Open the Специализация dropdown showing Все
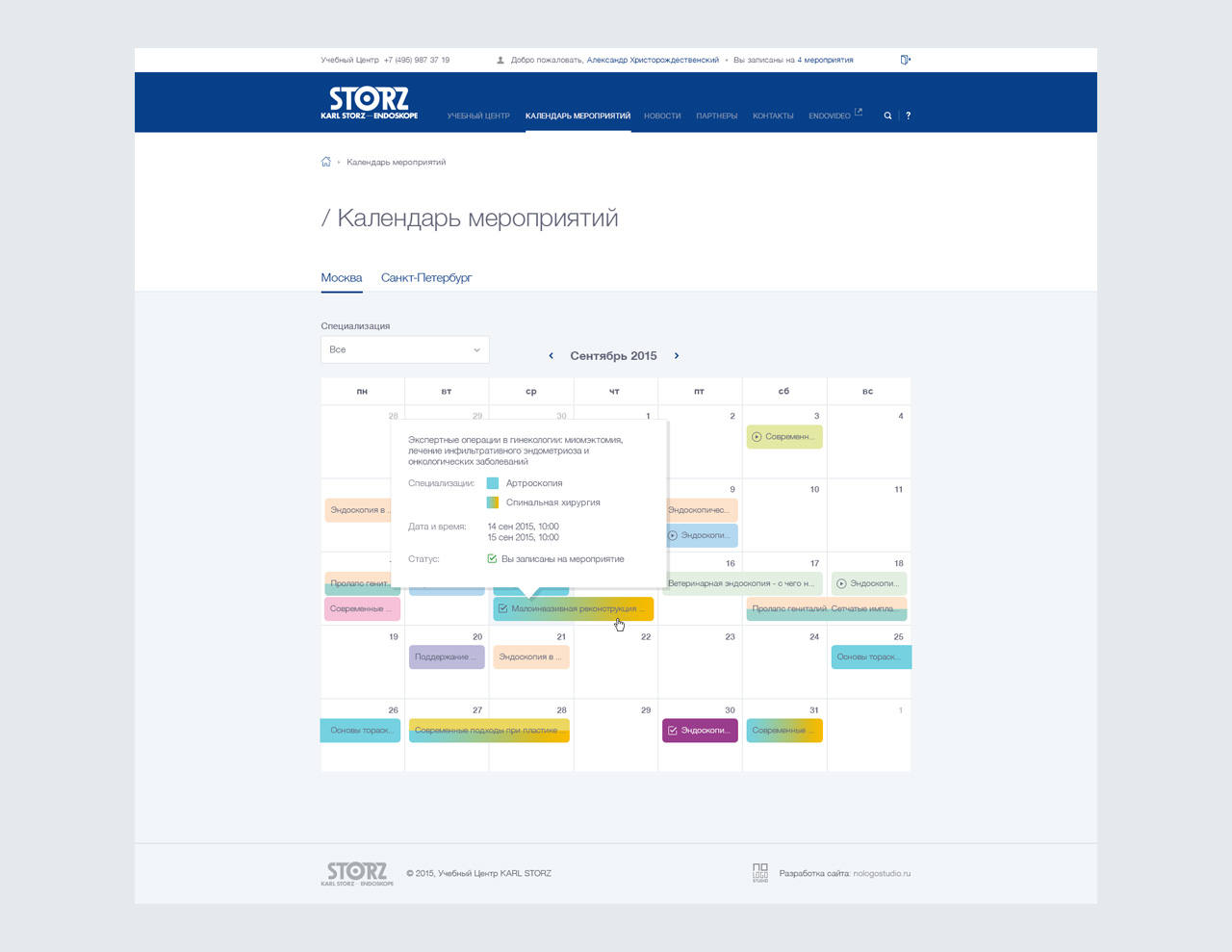This screenshot has width=1232, height=952. click(x=405, y=349)
